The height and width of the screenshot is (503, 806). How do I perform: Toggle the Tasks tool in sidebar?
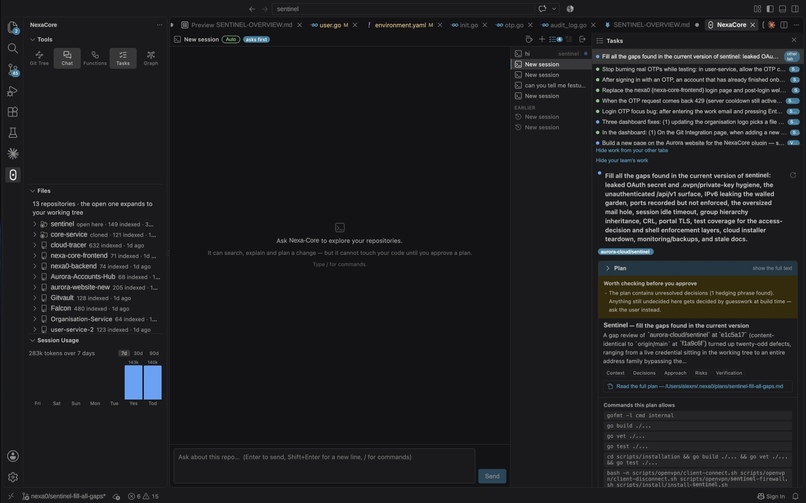tap(123, 58)
